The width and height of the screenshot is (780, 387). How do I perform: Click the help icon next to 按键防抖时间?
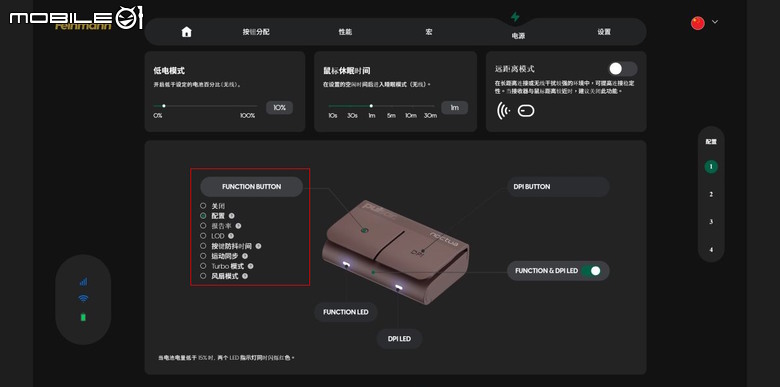pos(258,246)
